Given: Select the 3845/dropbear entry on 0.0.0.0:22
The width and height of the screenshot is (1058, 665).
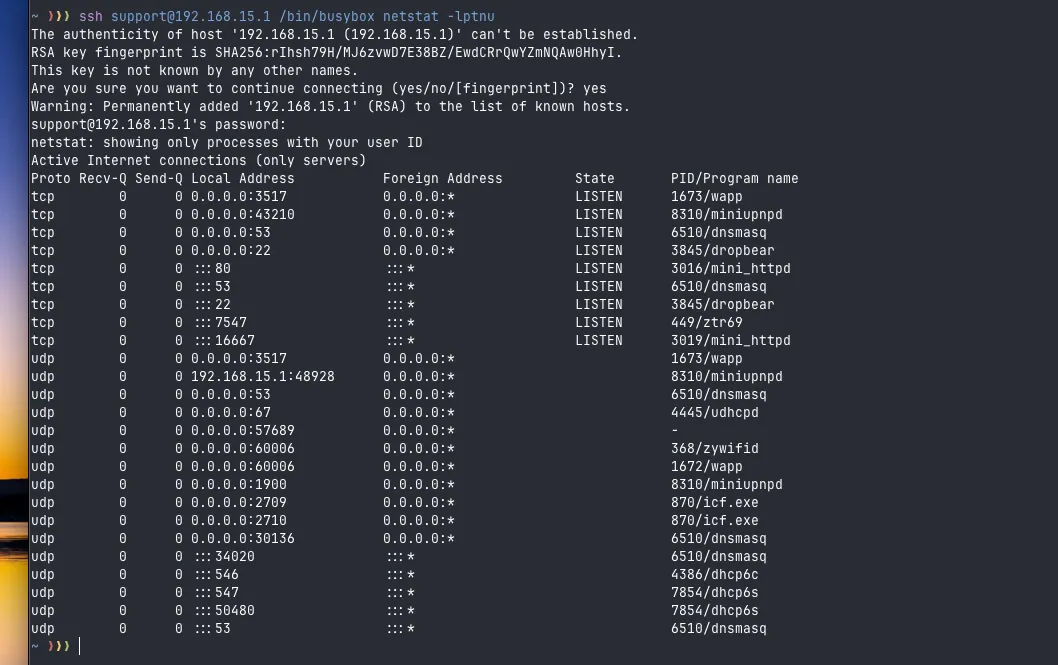Looking at the screenshot, I should [723, 250].
